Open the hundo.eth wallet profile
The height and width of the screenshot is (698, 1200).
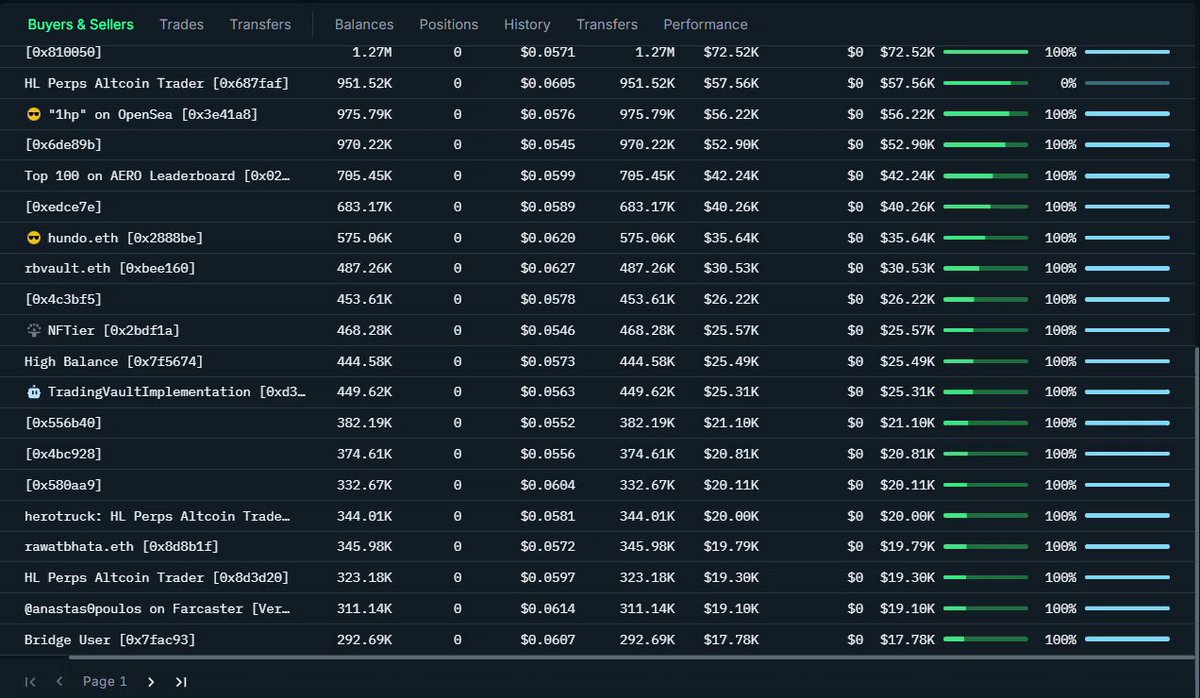(x=125, y=238)
